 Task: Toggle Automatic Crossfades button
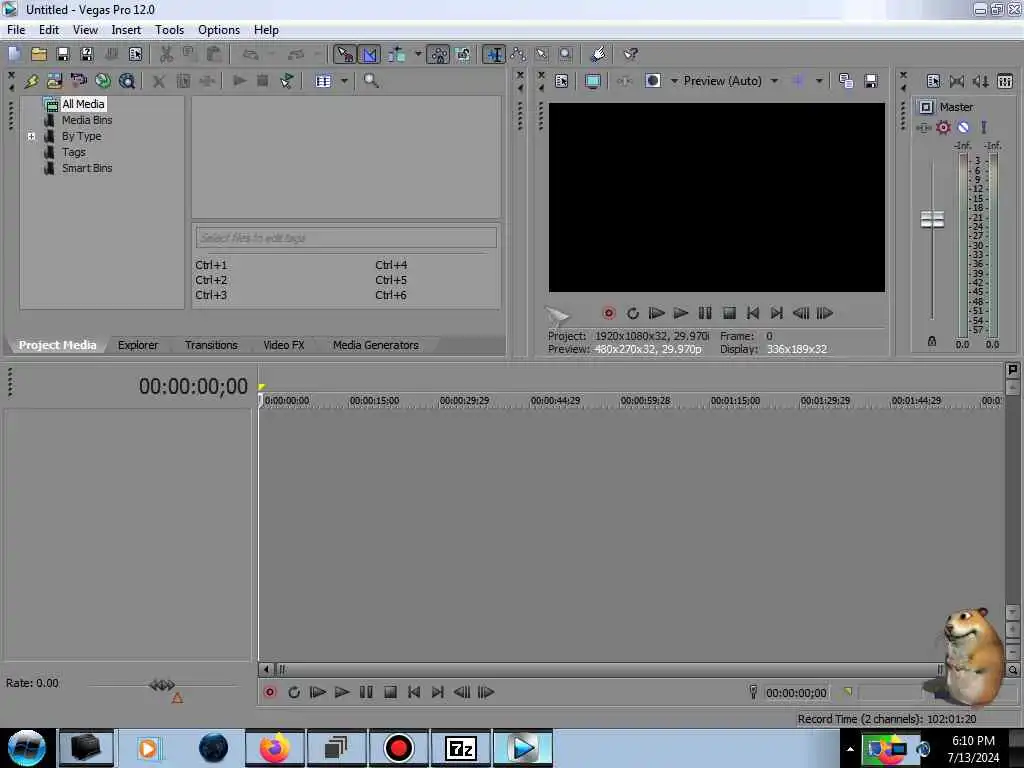369,54
